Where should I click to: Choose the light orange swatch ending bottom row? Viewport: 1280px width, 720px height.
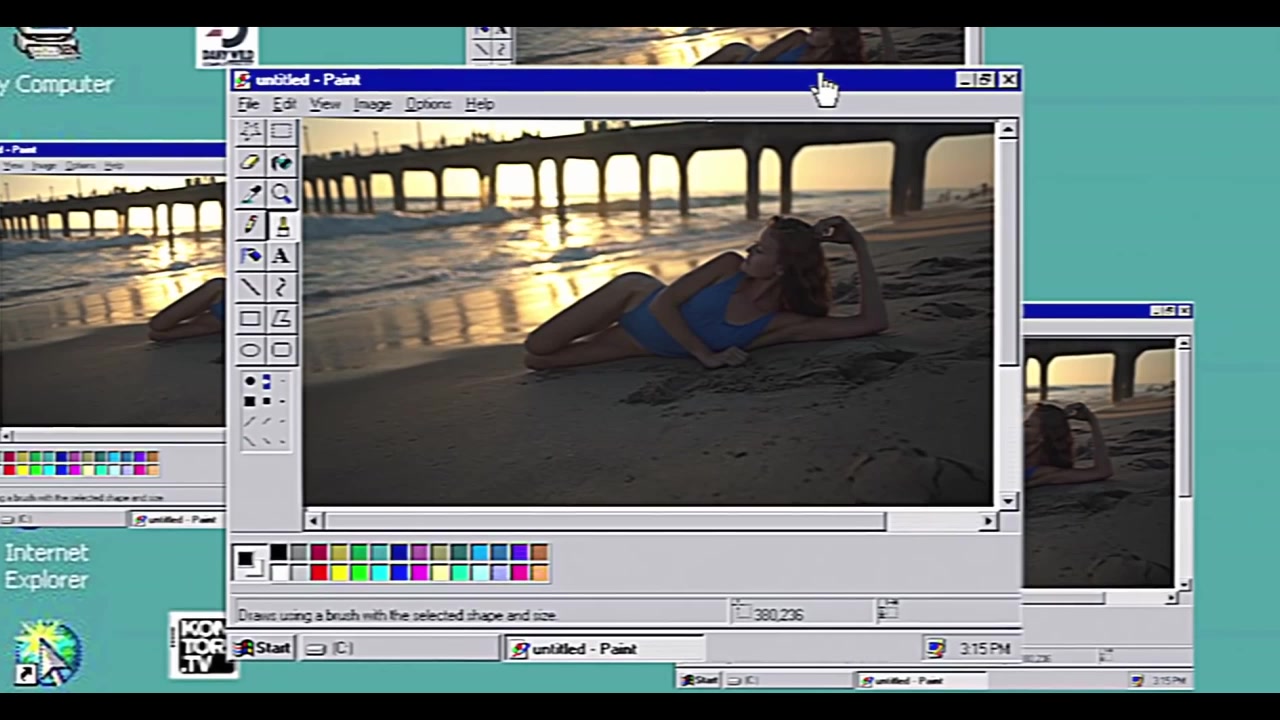click(x=539, y=572)
